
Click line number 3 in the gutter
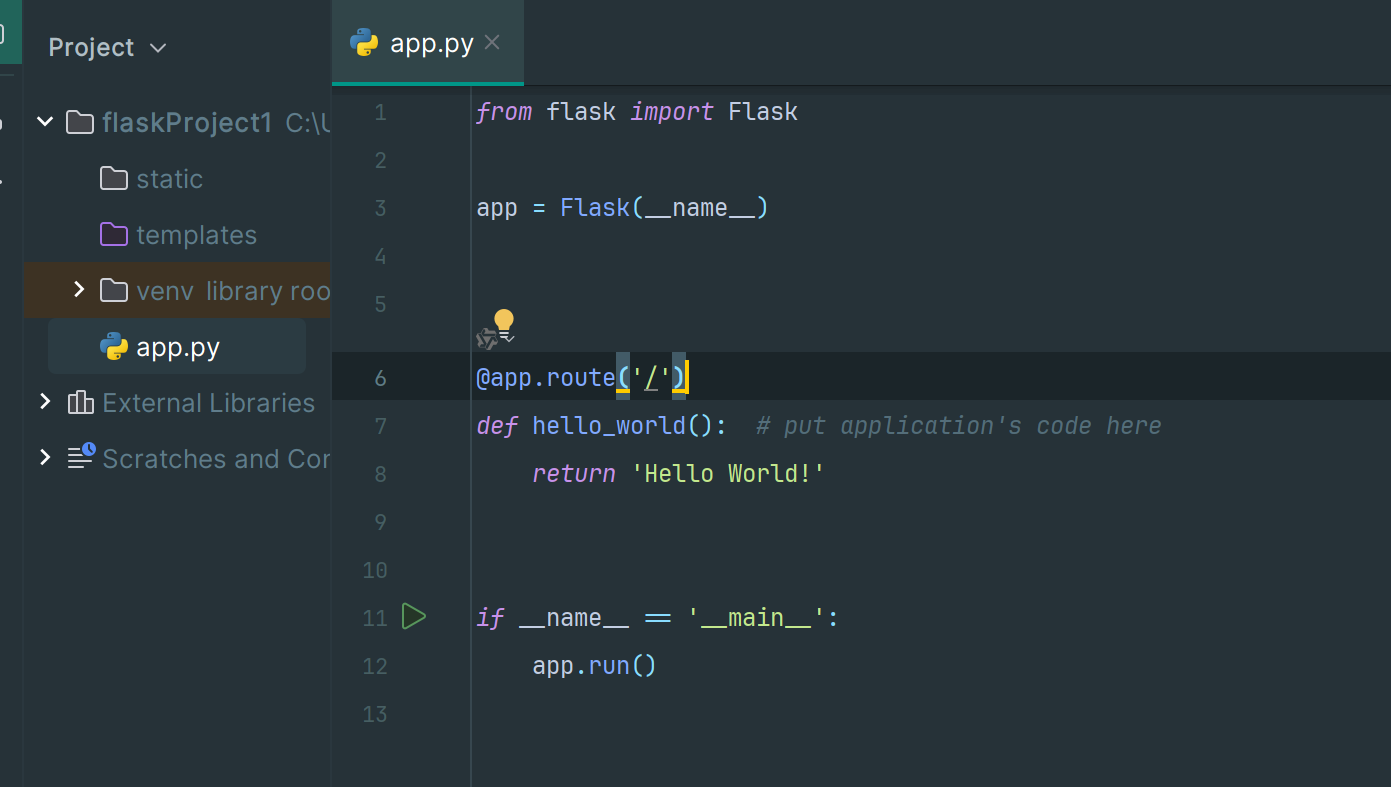point(380,208)
